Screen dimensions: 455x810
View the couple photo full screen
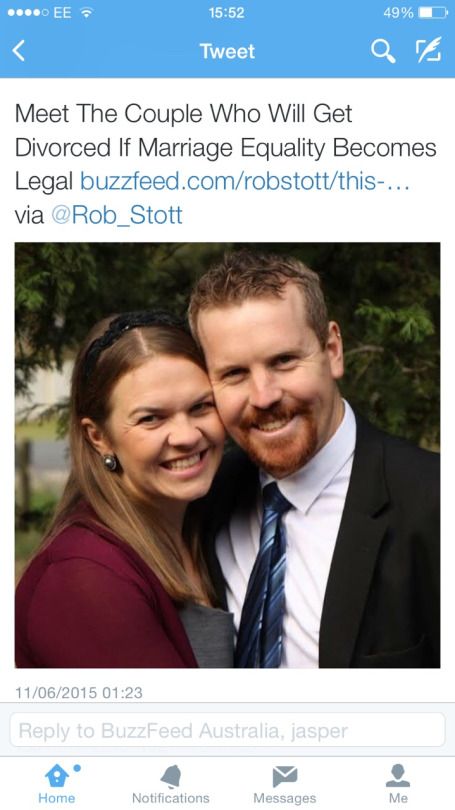227,455
